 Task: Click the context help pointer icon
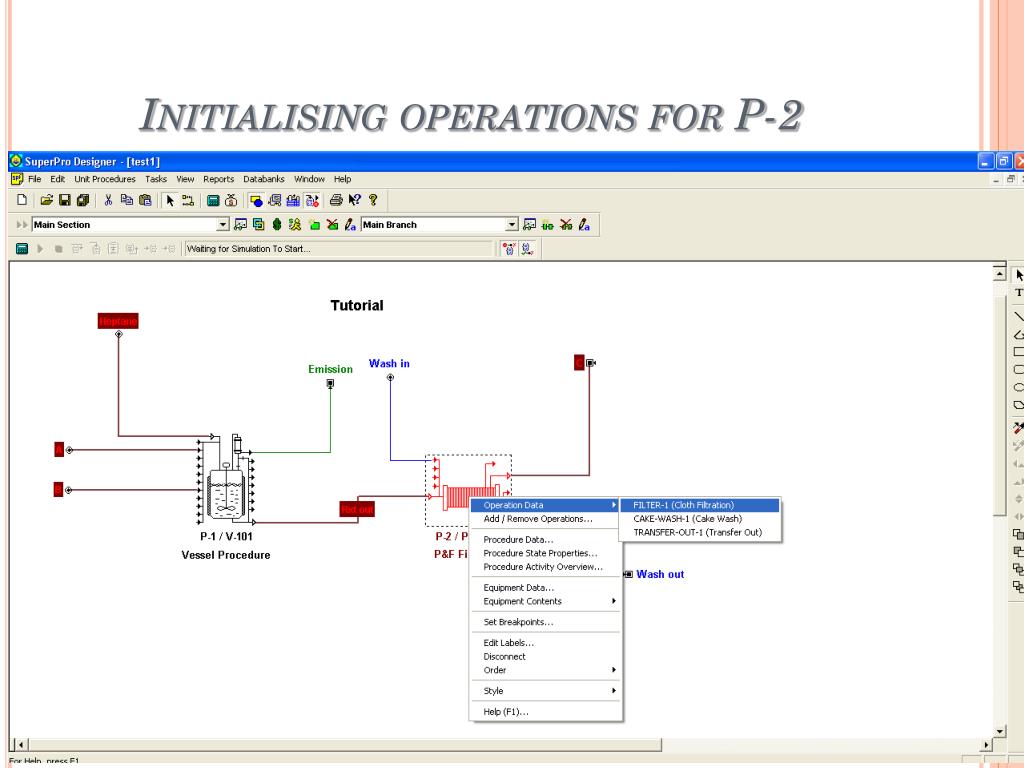click(355, 200)
